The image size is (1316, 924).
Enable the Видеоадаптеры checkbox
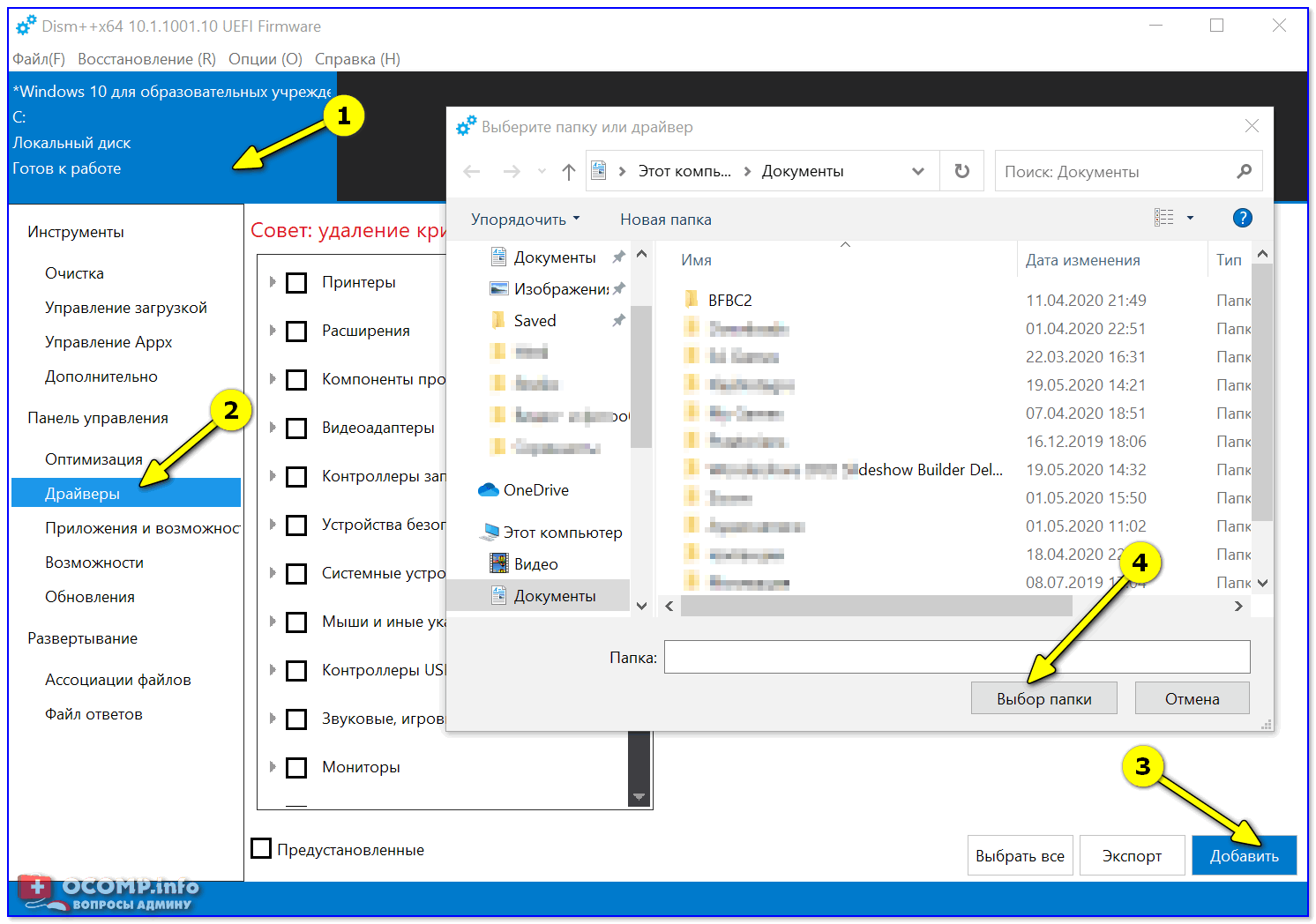297,428
